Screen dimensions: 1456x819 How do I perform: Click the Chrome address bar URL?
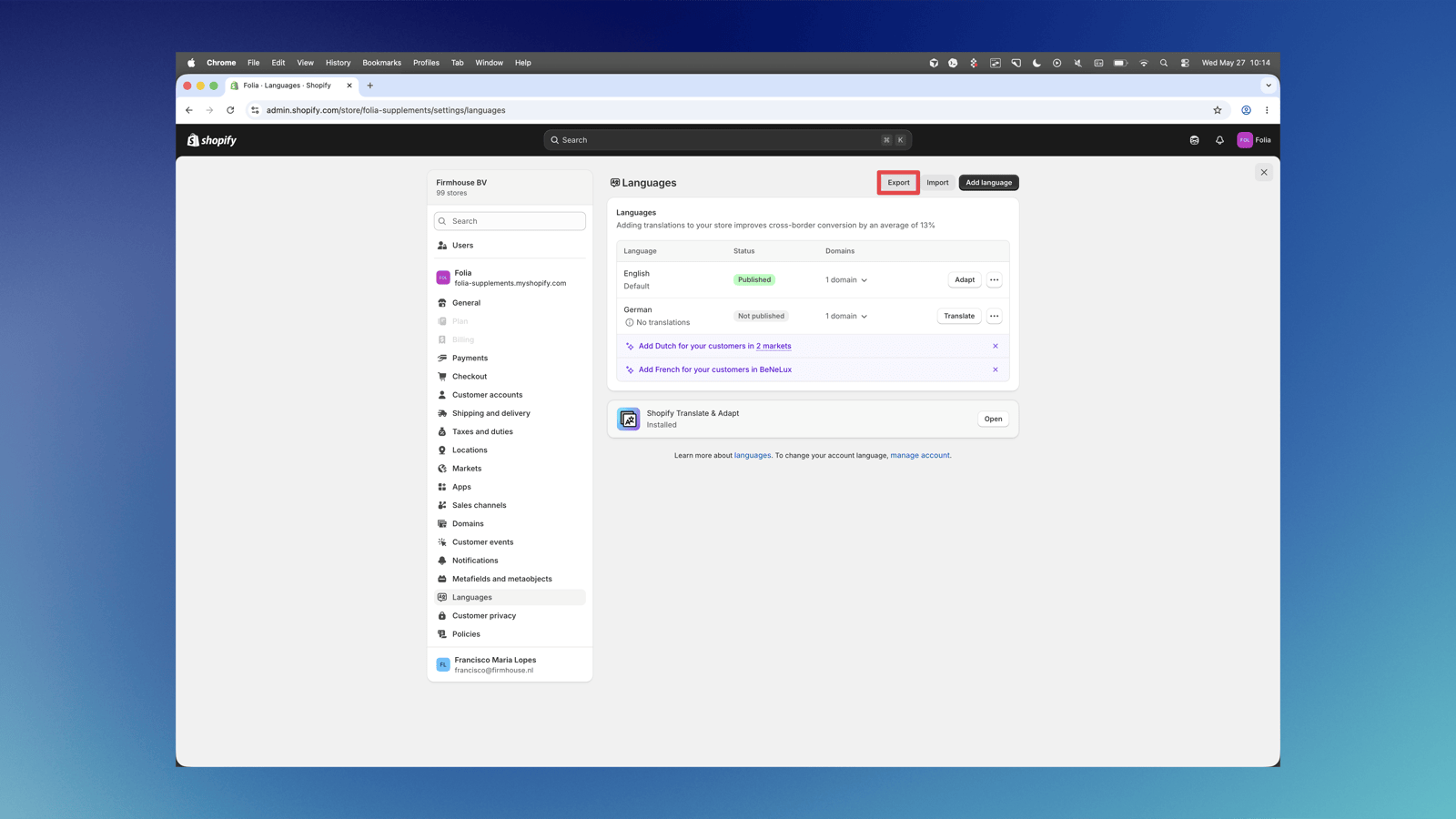point(386,110)
